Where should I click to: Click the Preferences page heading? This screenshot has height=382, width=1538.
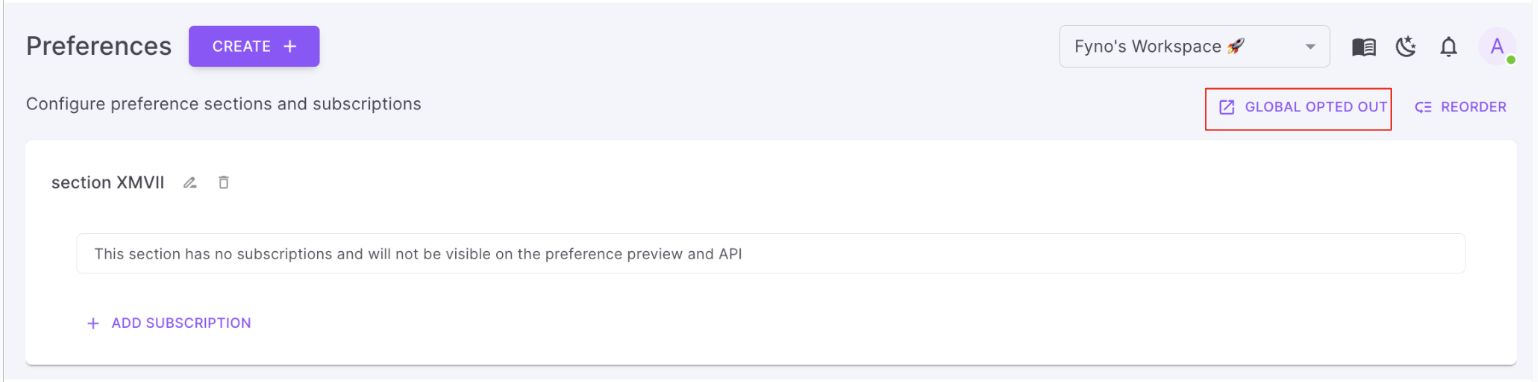[99, 46]
